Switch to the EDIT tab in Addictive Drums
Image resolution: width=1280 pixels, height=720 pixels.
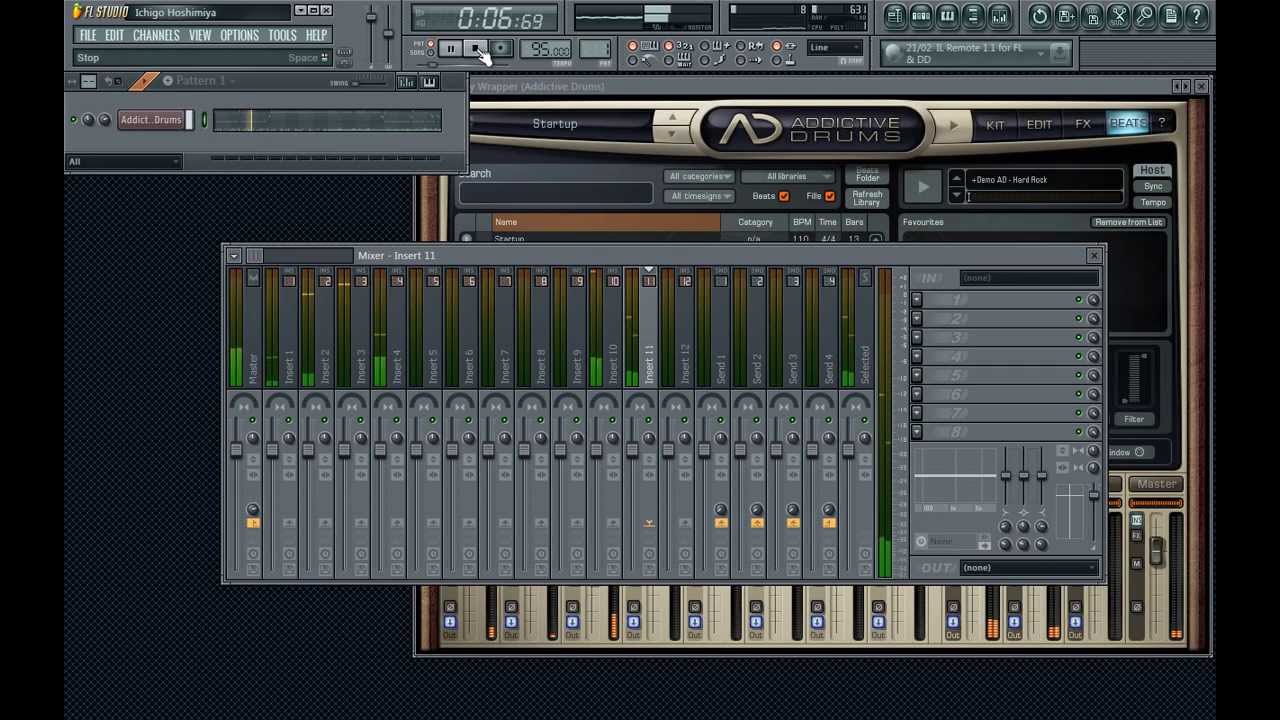(x=1039, y=125)
